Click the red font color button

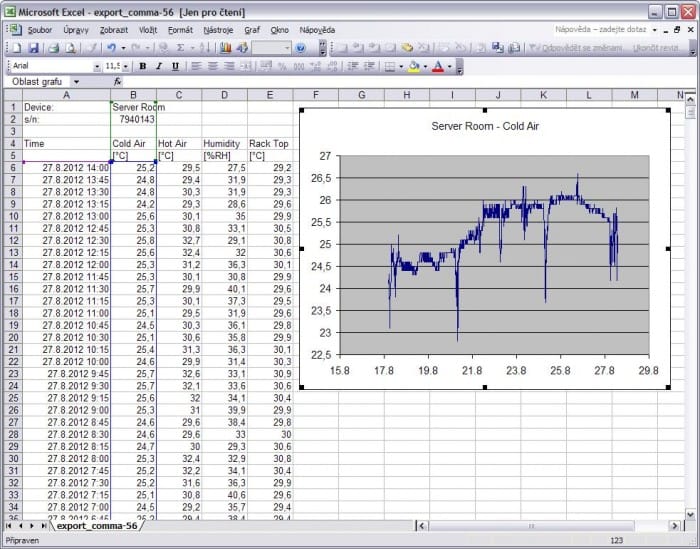click(x=438, y=66)
